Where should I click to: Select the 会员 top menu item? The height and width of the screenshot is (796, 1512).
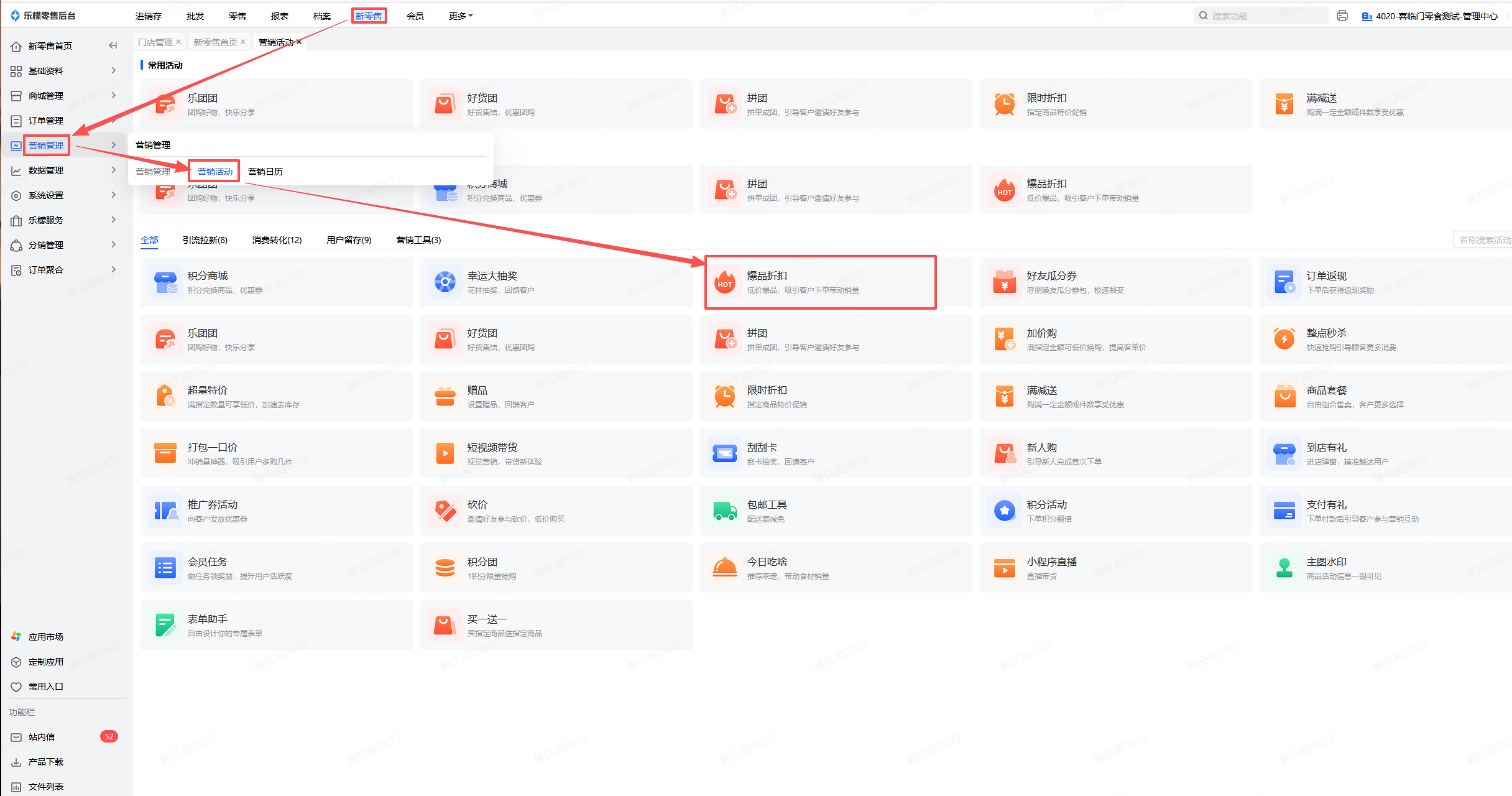(x=415, y=16)
